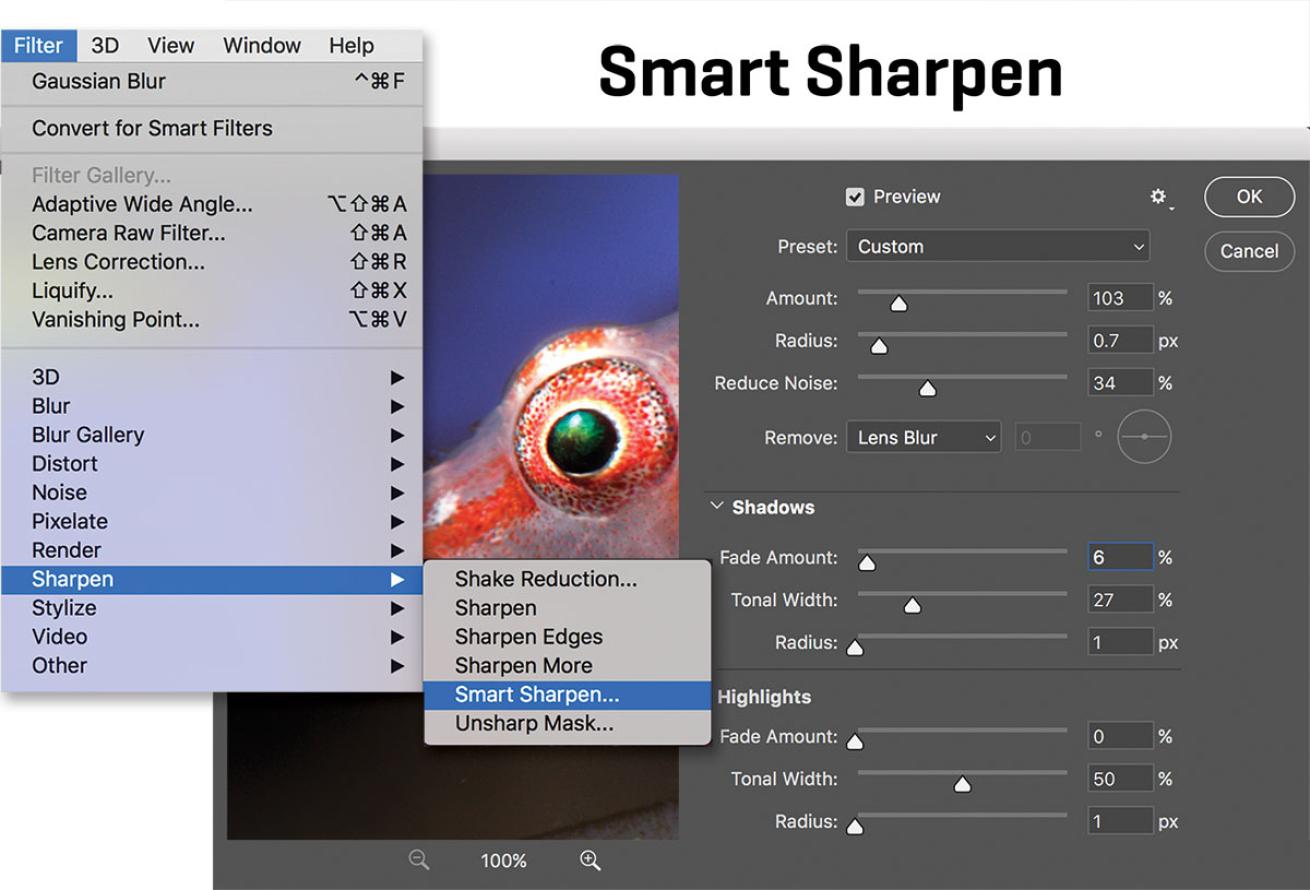Click the zoom in magnifier icon
The image size is (1310, 890).
click(x=590, y=859)
